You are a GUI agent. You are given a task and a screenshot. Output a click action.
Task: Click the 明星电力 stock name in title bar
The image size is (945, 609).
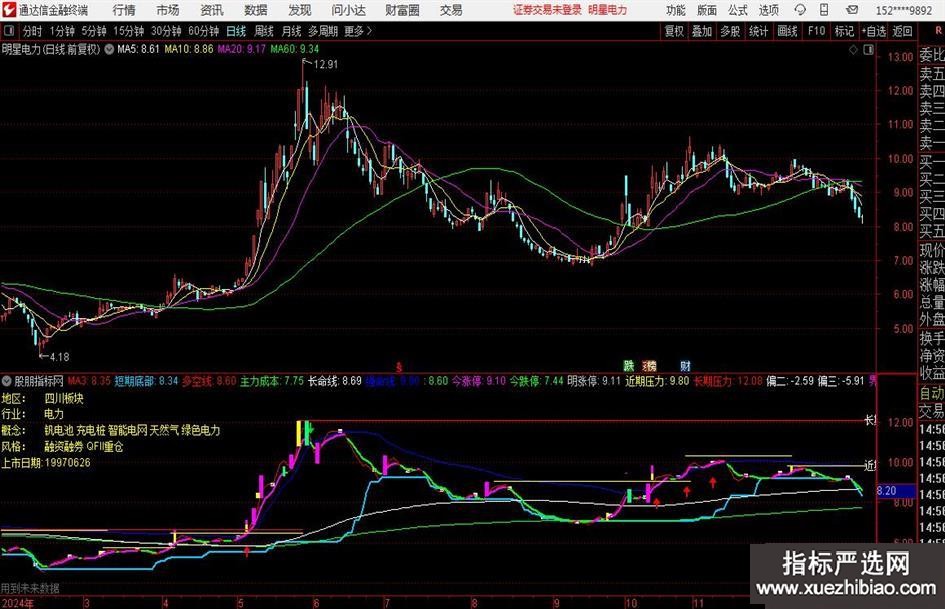point(608,10)
